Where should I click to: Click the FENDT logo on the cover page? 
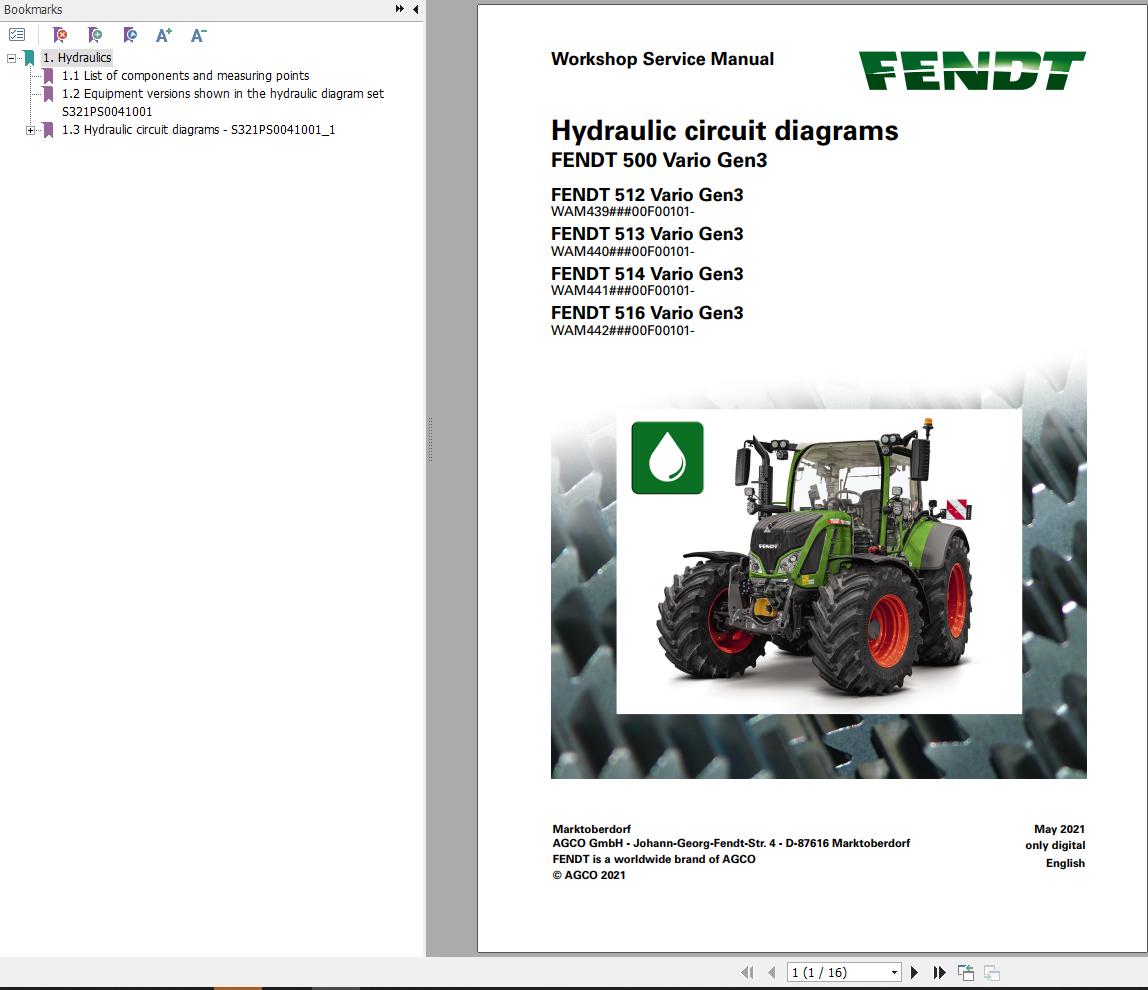(x=972, y=70)
